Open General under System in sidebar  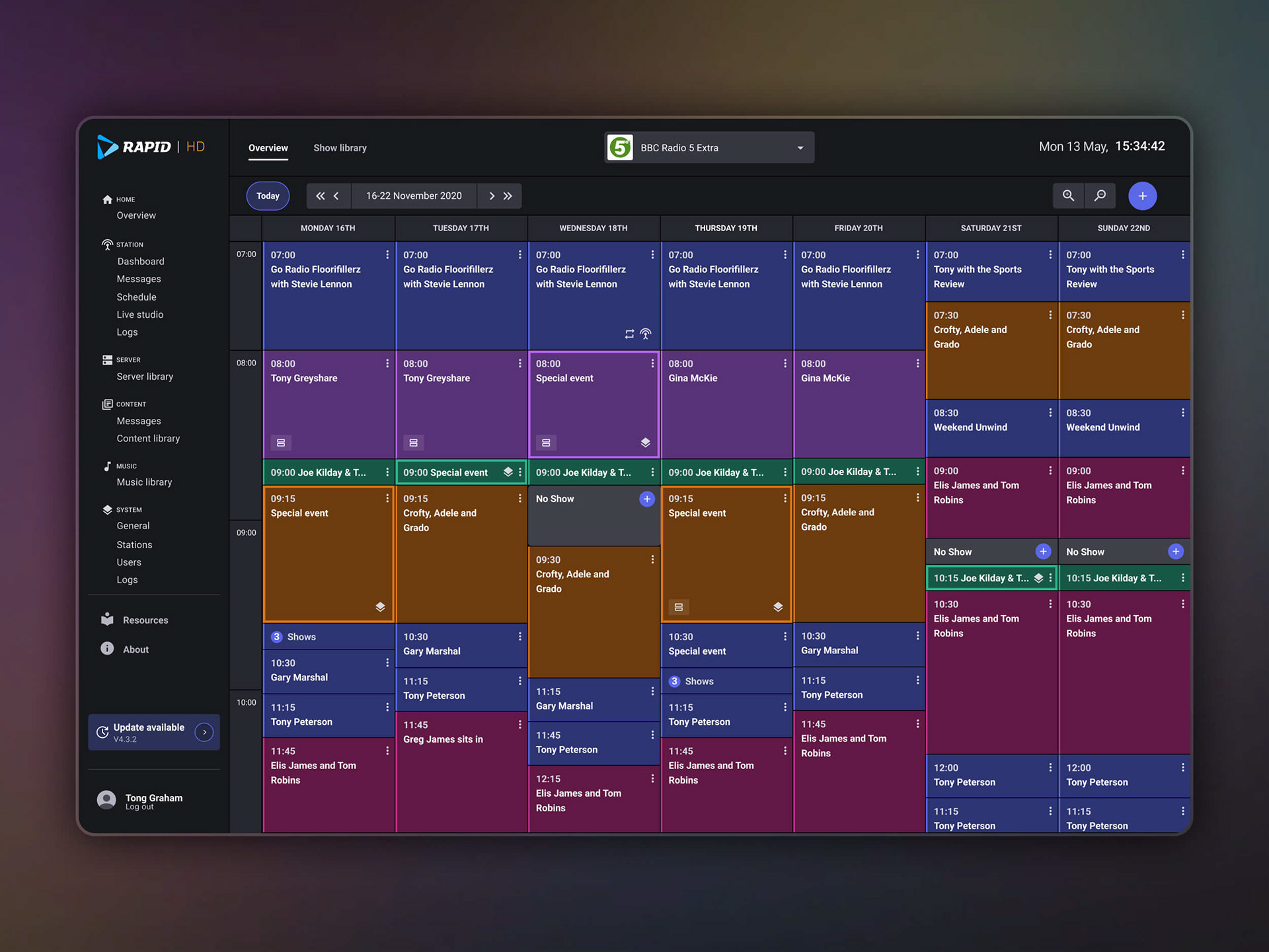pyautogui.click(x=133, y=526)
